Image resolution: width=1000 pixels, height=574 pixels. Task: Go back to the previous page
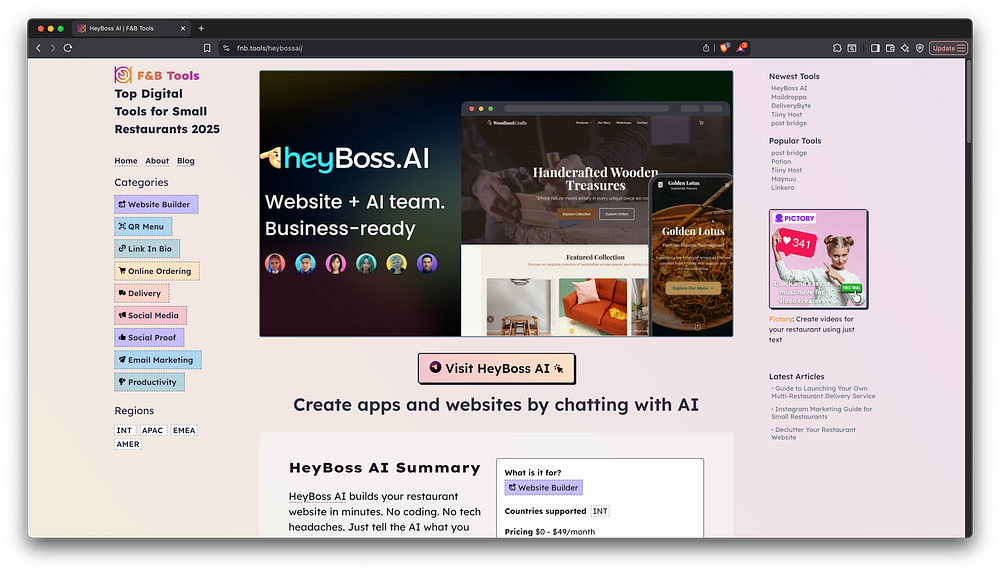pos(38,48)
